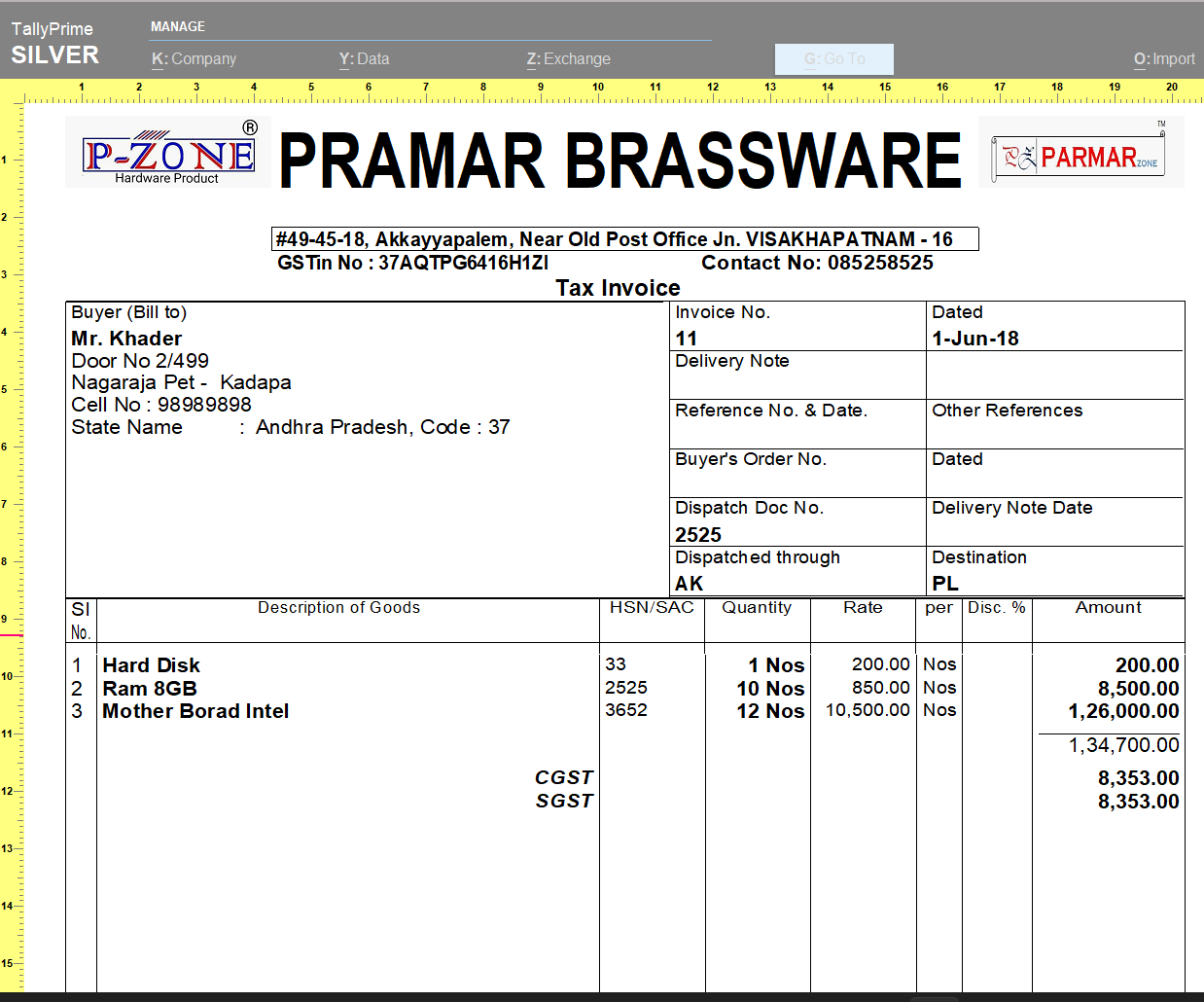1204x1002 pixels.
Task: Click amount 1,26,000.00
Action: coord(1123,711)
